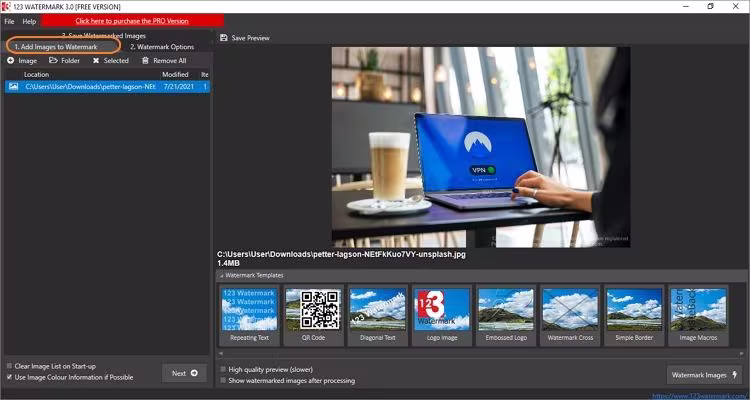Click the 123 Watermark app icon in the title bar
The height and width of the screenshot is (400, 750).
[6, 6]
